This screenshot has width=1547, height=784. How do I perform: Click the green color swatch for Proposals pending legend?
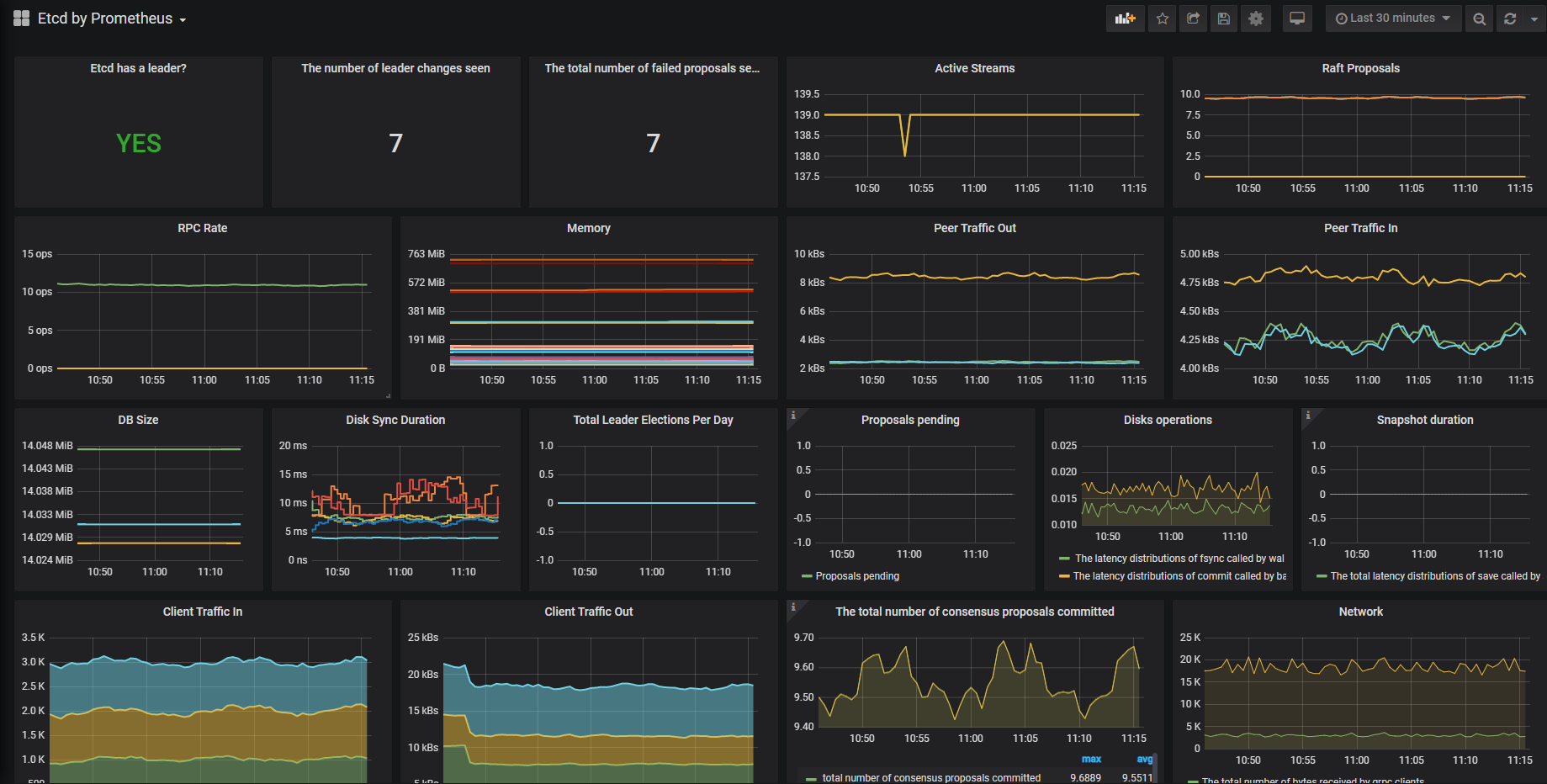pyautogui.click(x=808, y=576)
